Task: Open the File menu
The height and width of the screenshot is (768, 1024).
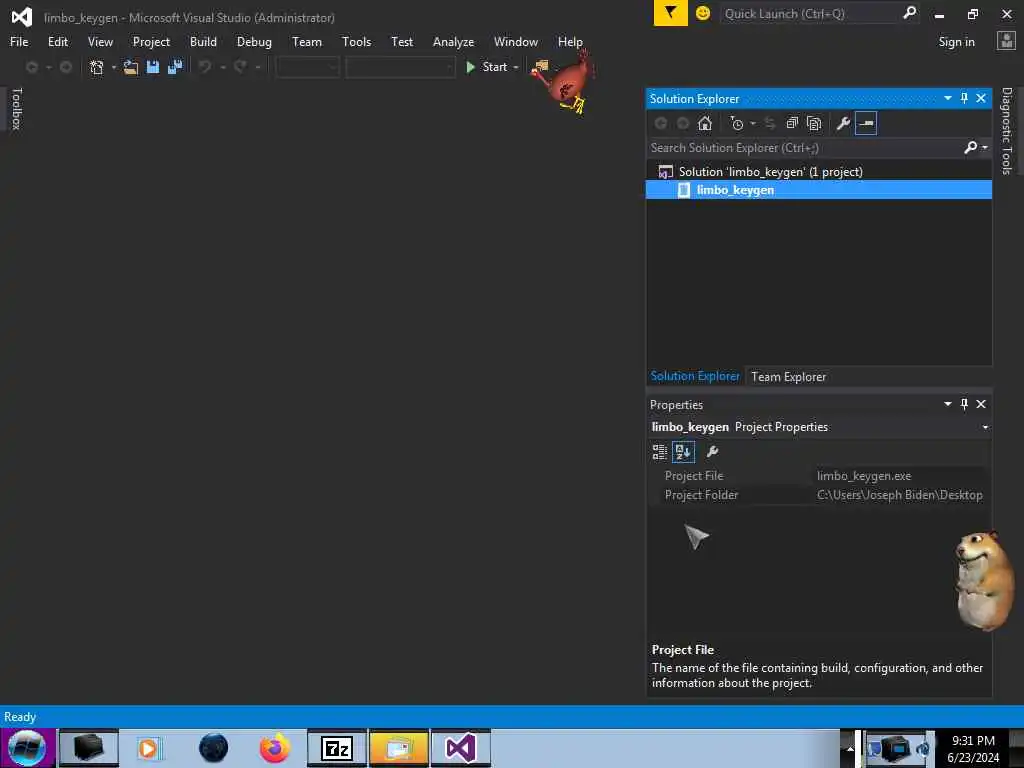Action: [19, 42]
